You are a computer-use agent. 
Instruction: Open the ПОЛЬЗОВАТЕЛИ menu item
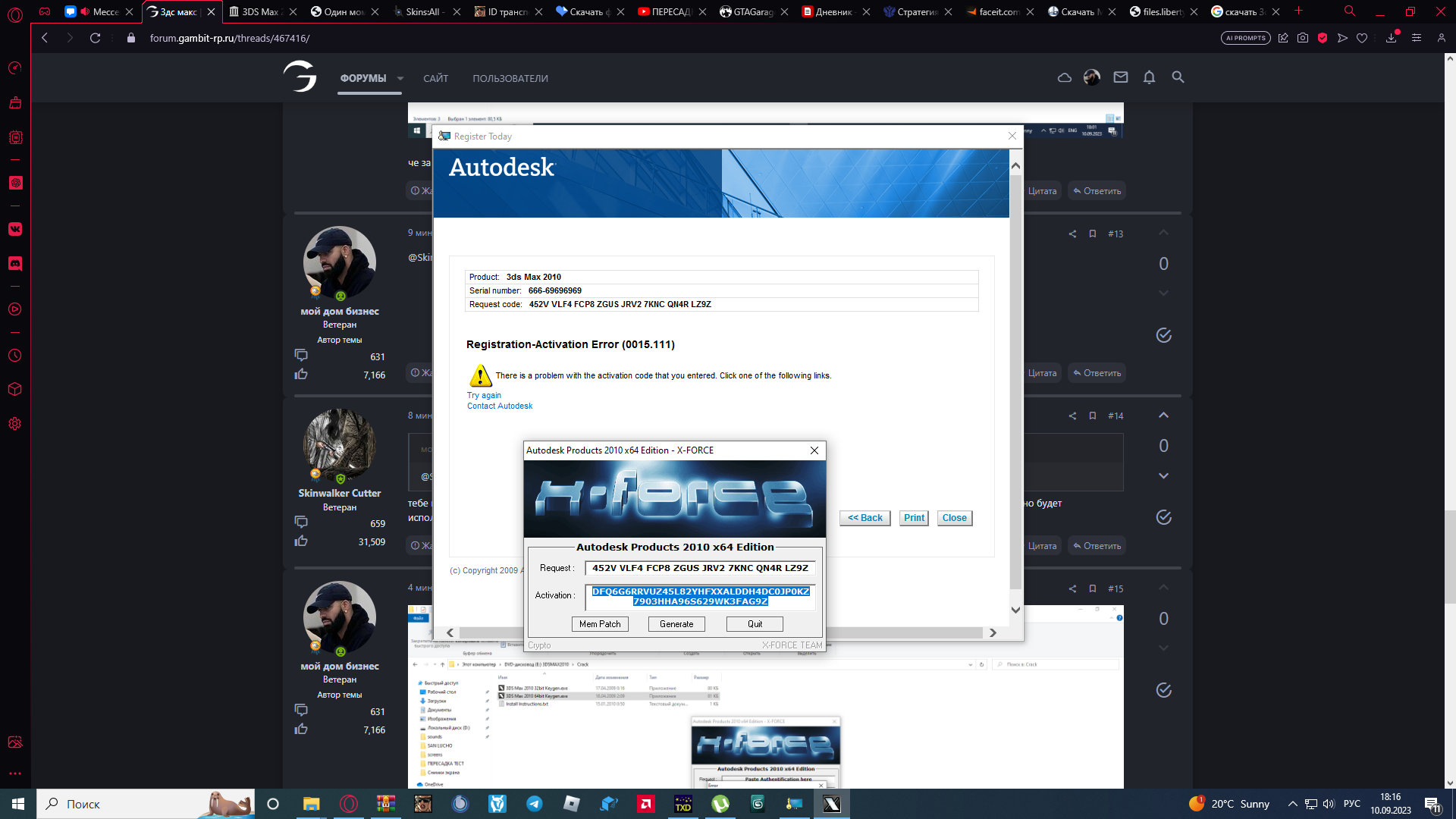coord(510,79)
